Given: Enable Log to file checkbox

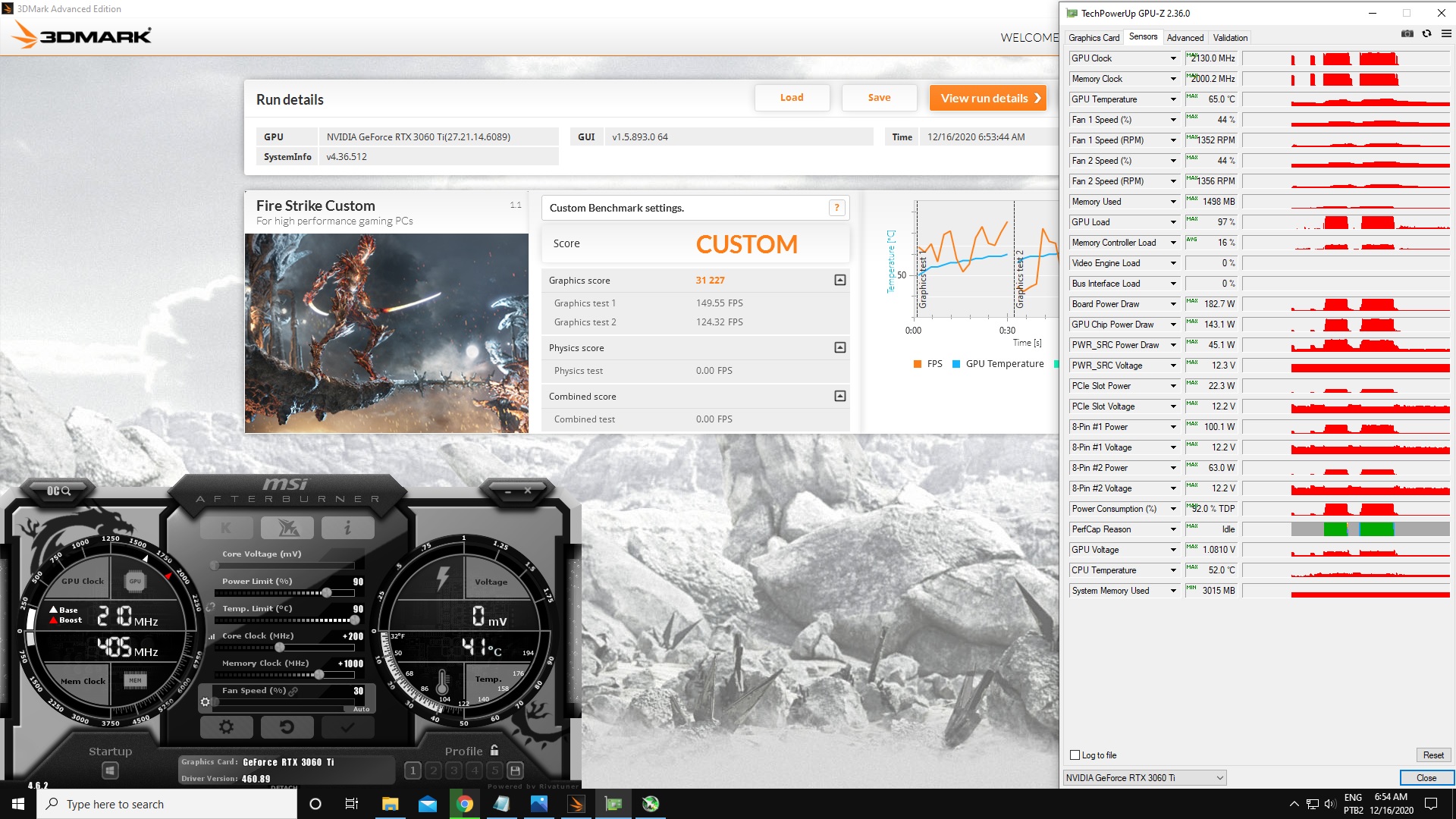Looking at the screenshot, I should click(x=1075, y=755).
